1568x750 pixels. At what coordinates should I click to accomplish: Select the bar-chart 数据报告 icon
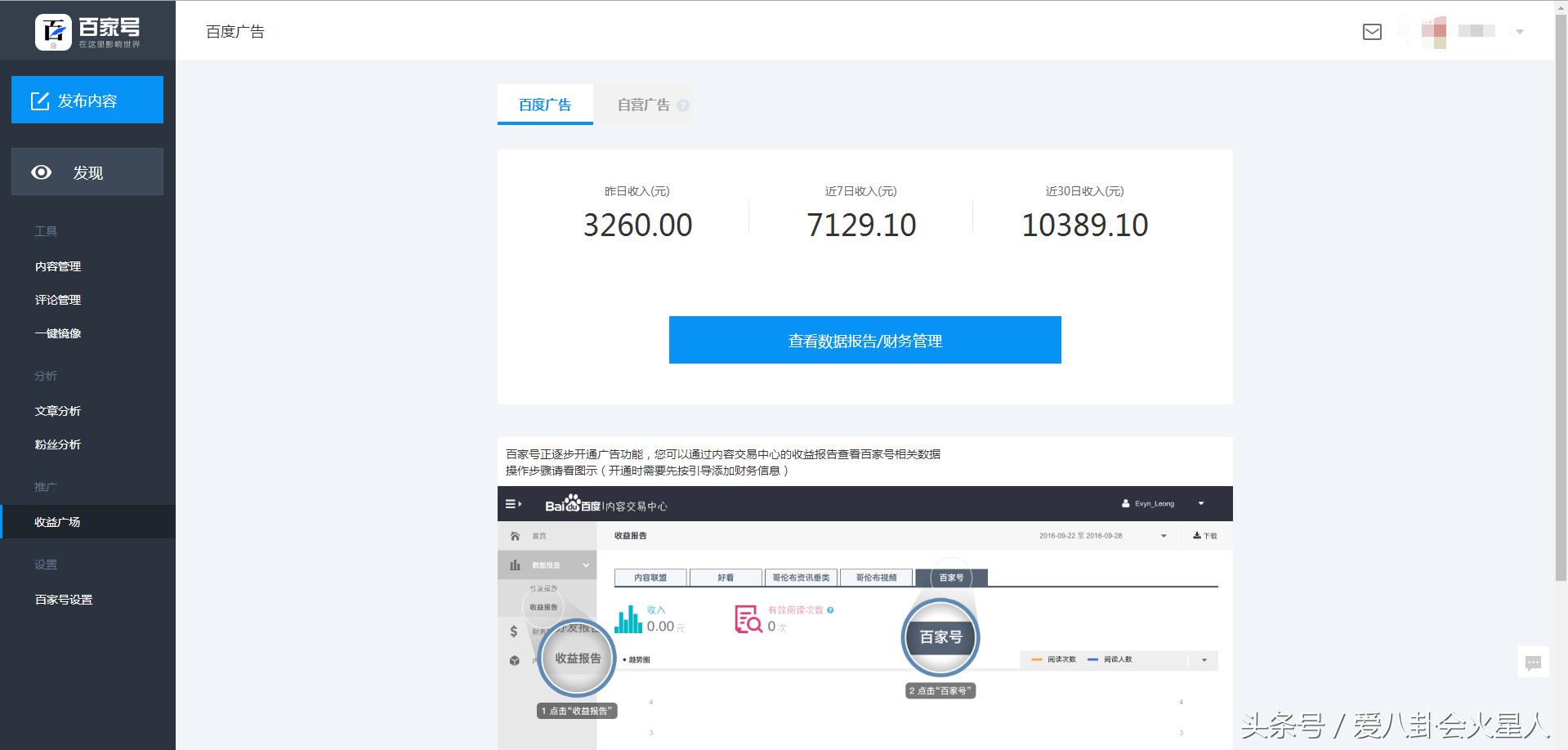tap(515, 565)
